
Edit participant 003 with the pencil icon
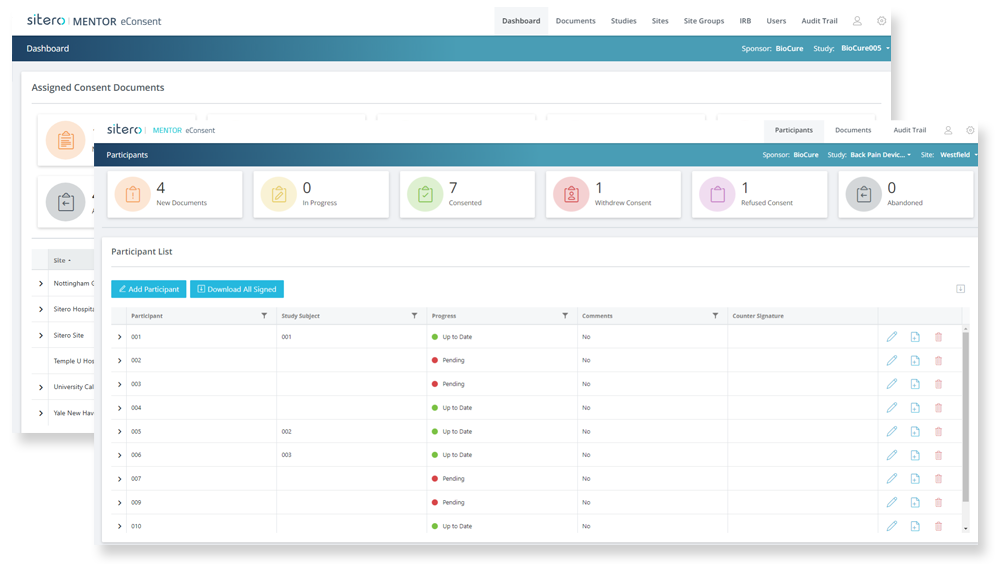(x=891, y=384)
